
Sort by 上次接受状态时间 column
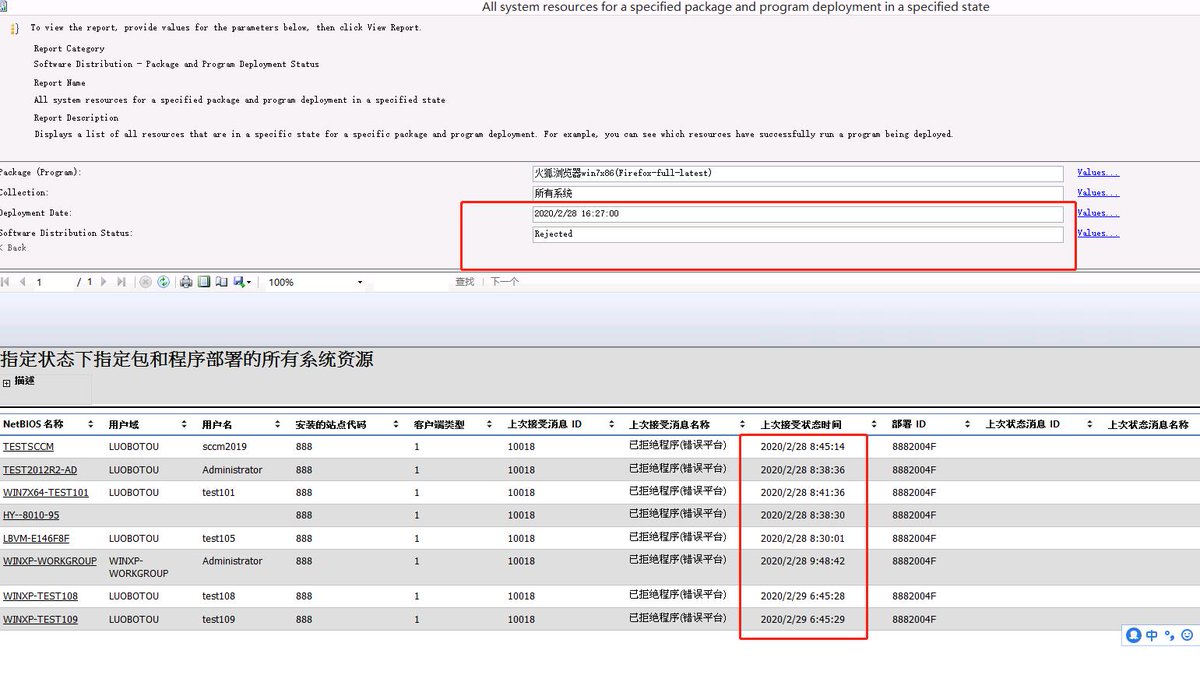875,425
